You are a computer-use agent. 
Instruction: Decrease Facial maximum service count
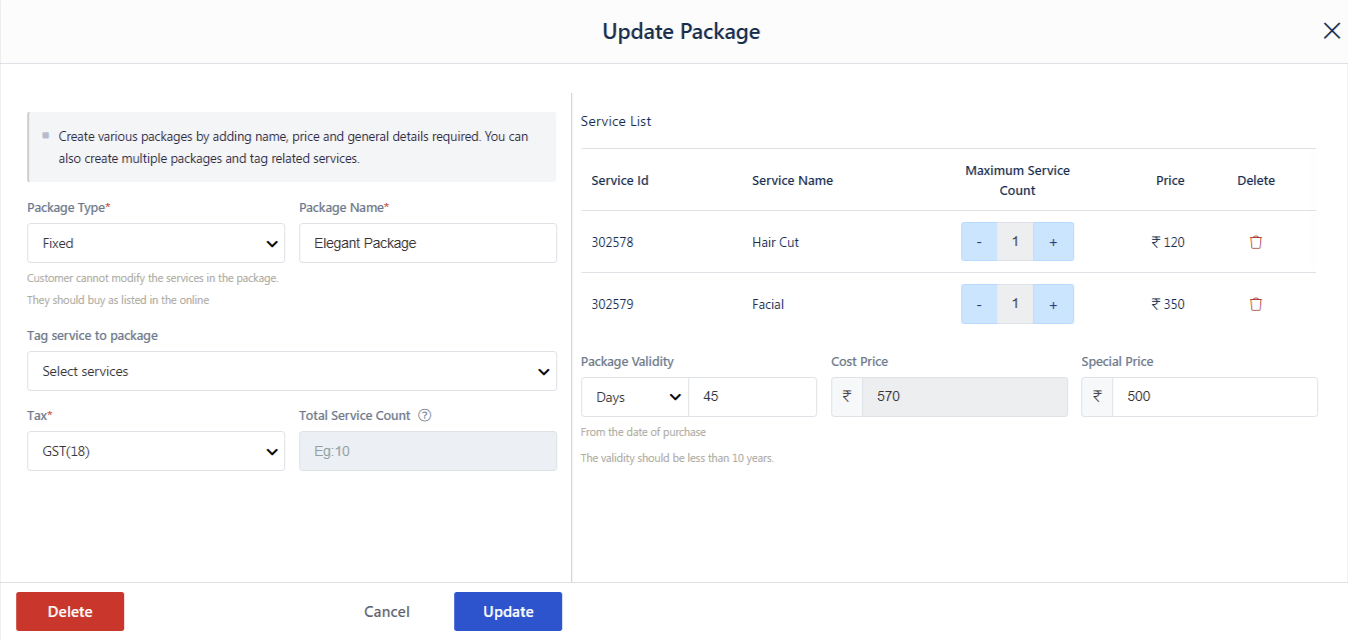point(979,304)
